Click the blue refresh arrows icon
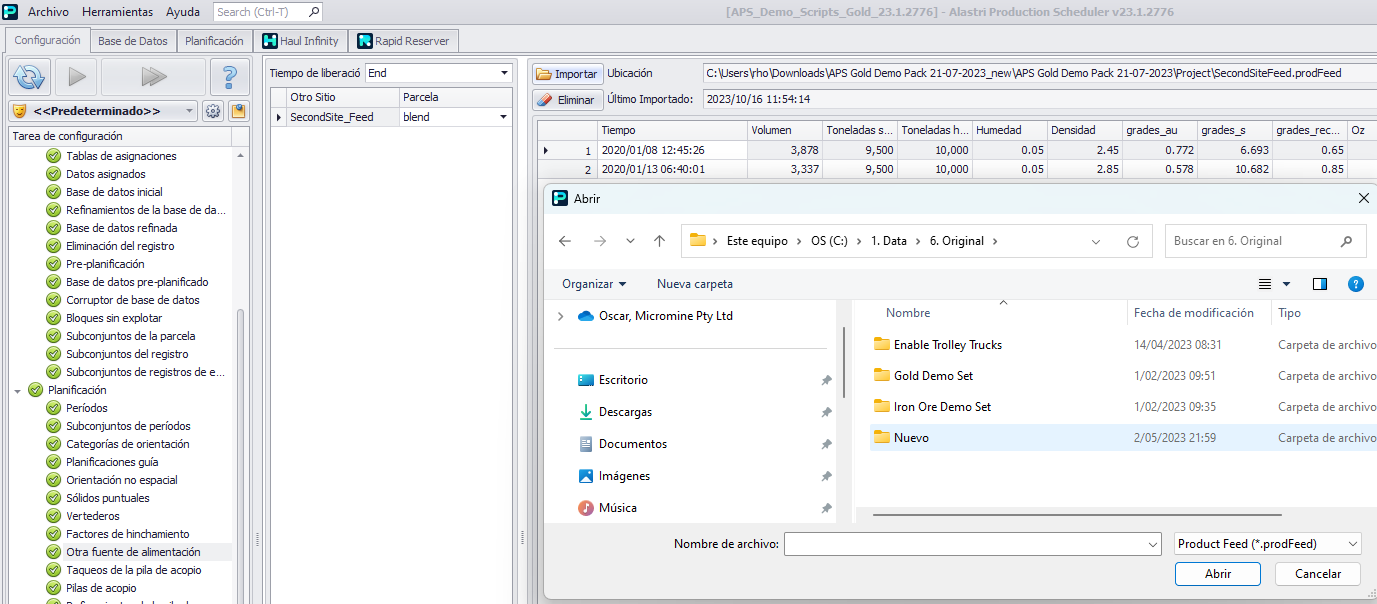 click(x=30, y=77)
